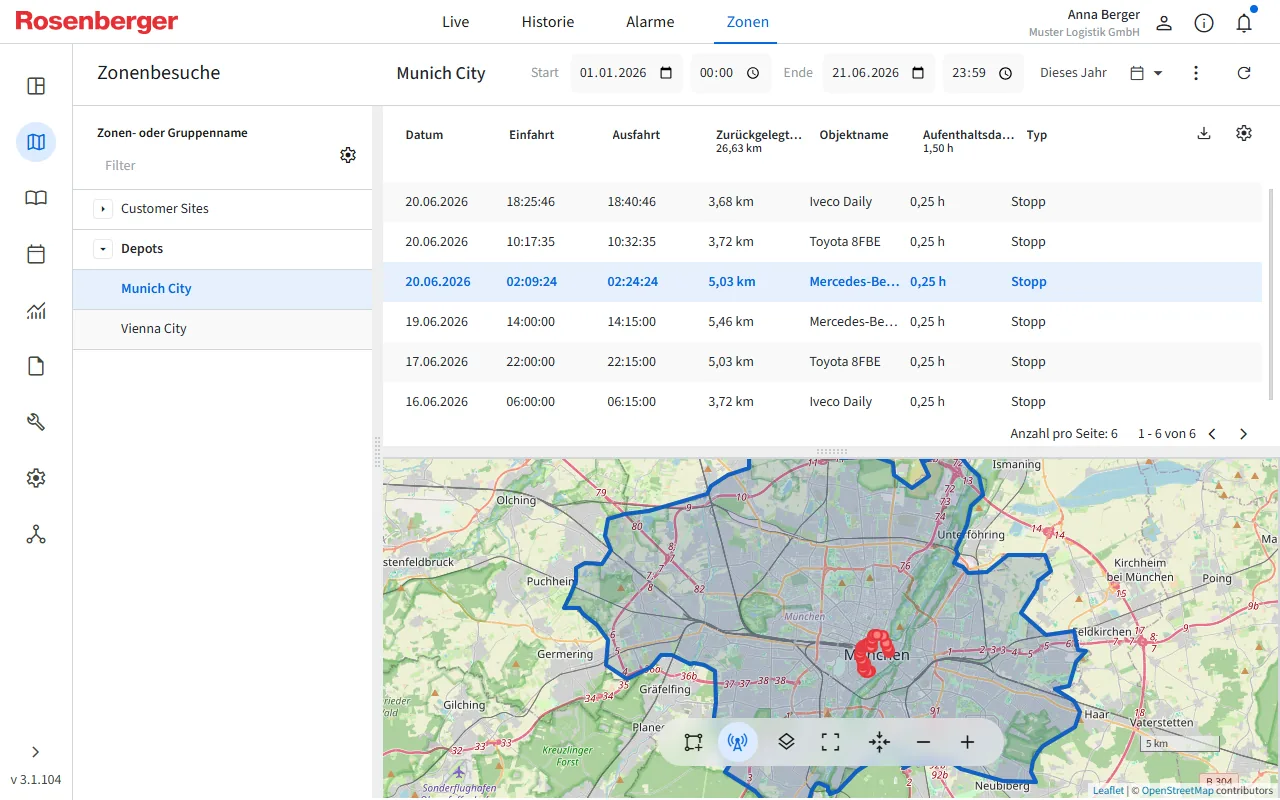Open the dashboard layout sidebar icon
Screen dimensions: 1280x800
pos(36,86)
